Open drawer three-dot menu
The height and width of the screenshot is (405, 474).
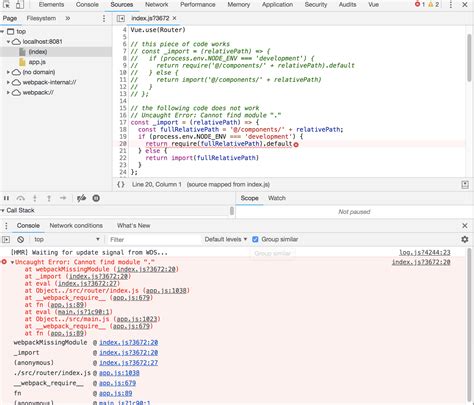pos(6,226)
